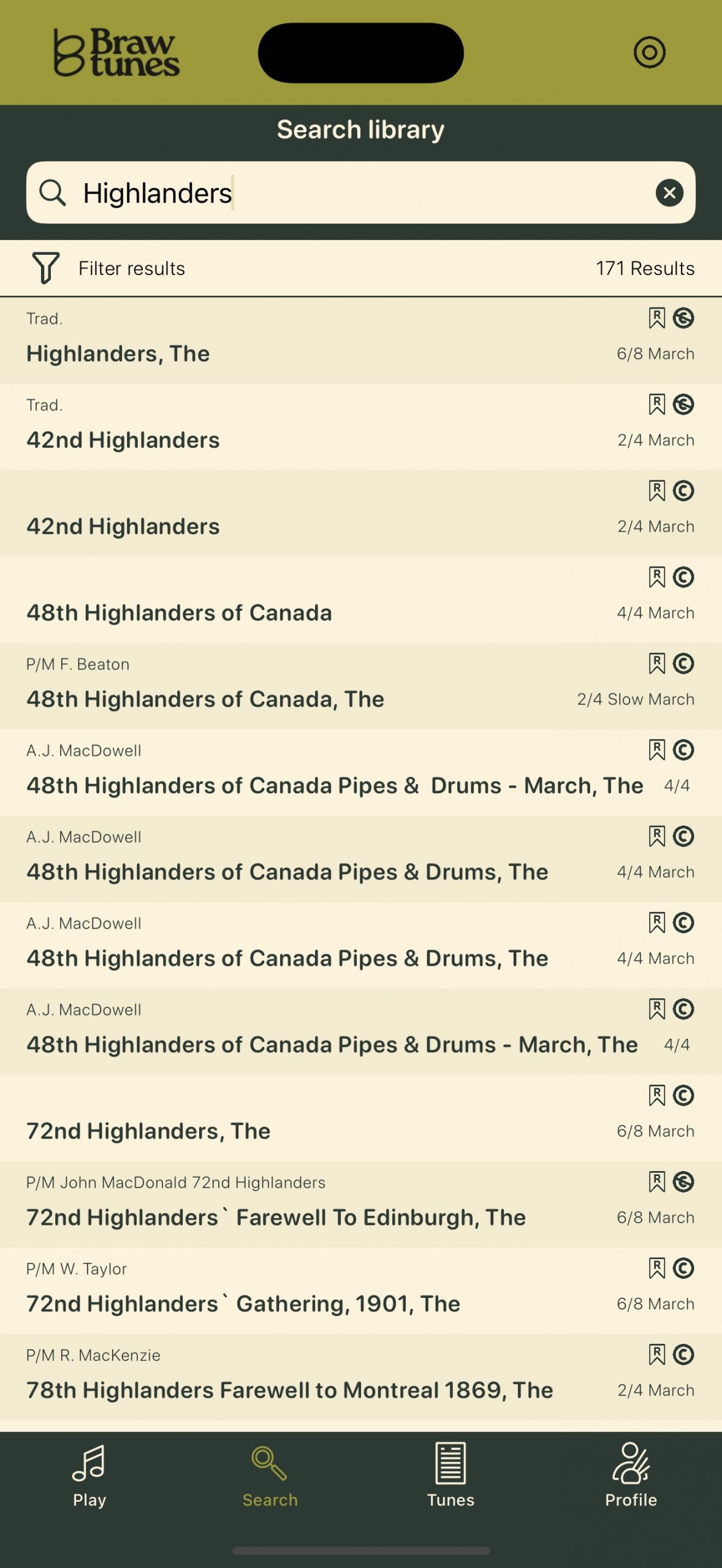Bookmark 72nd Highlanders, The 6/8 March

click(656, 1095)
